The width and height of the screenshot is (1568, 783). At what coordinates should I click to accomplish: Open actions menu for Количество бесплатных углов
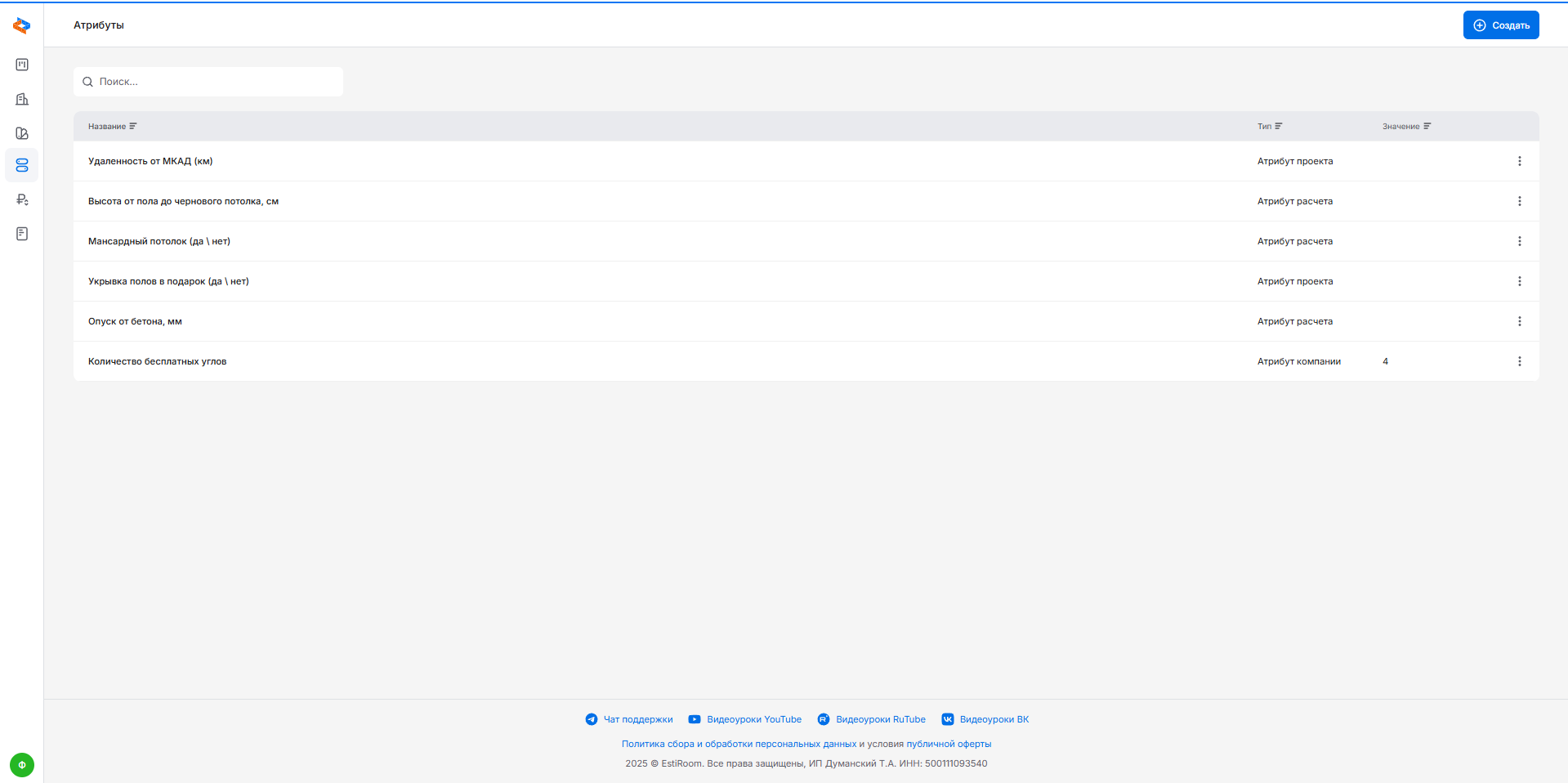click(x=1519, y=361)
